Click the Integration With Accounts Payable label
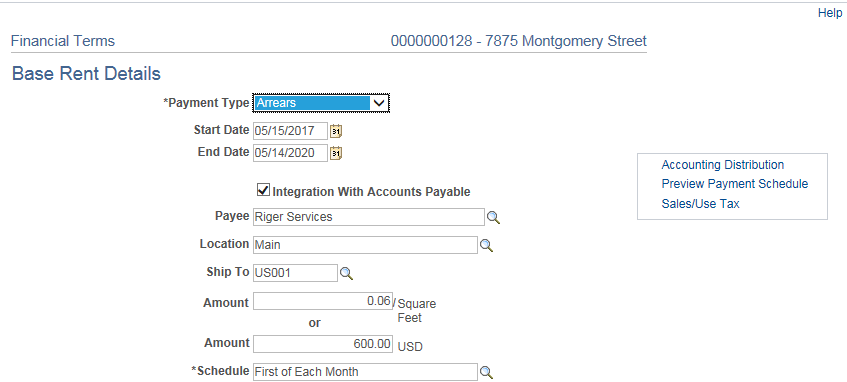 coord(372,192)
